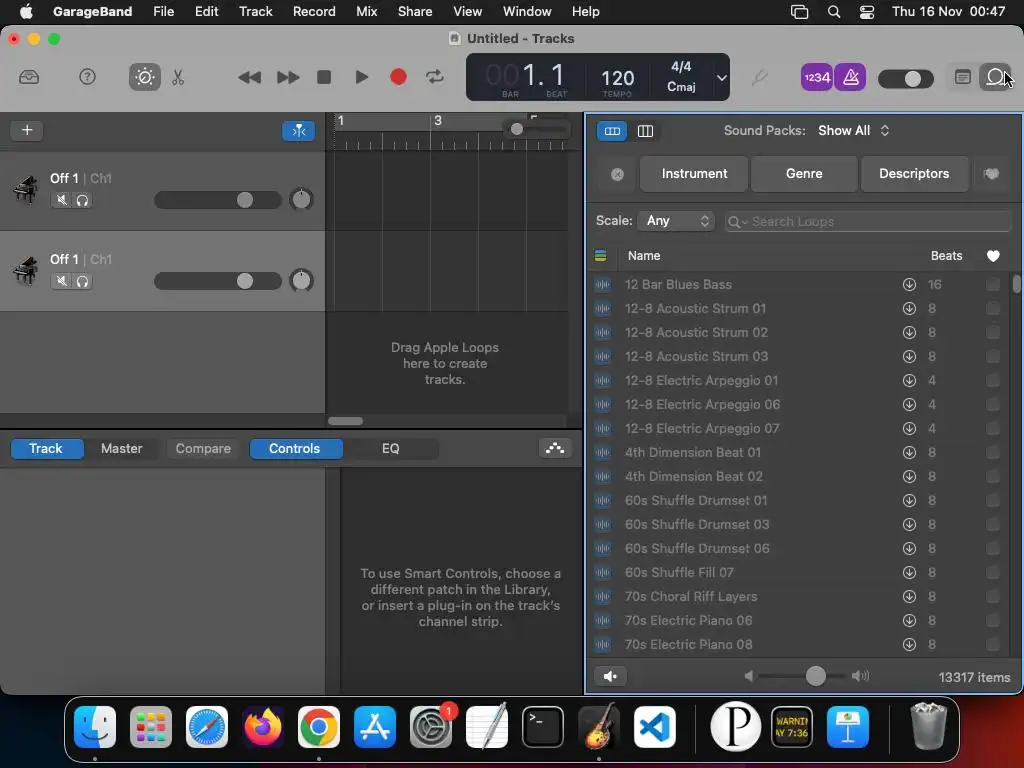Open the GarageBand Mix menu
The width and height of the screenshot is (1024, 768).
(366, 11)
